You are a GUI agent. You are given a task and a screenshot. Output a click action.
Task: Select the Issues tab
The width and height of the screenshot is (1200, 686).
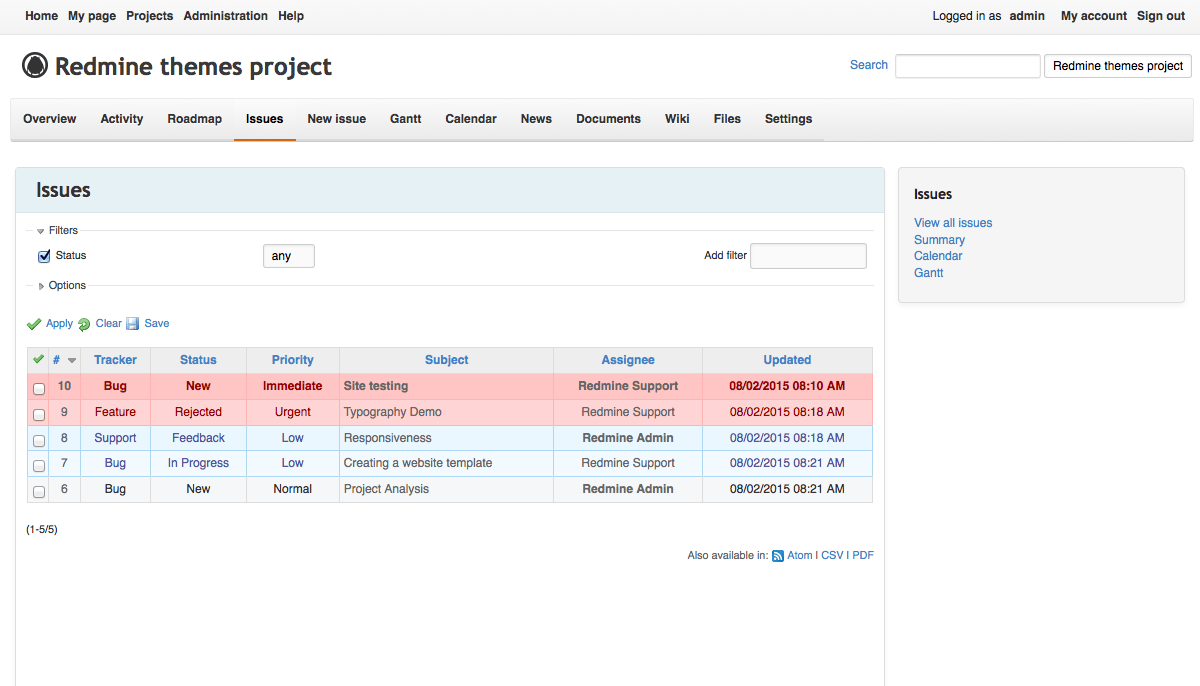[x=265, y=119]
